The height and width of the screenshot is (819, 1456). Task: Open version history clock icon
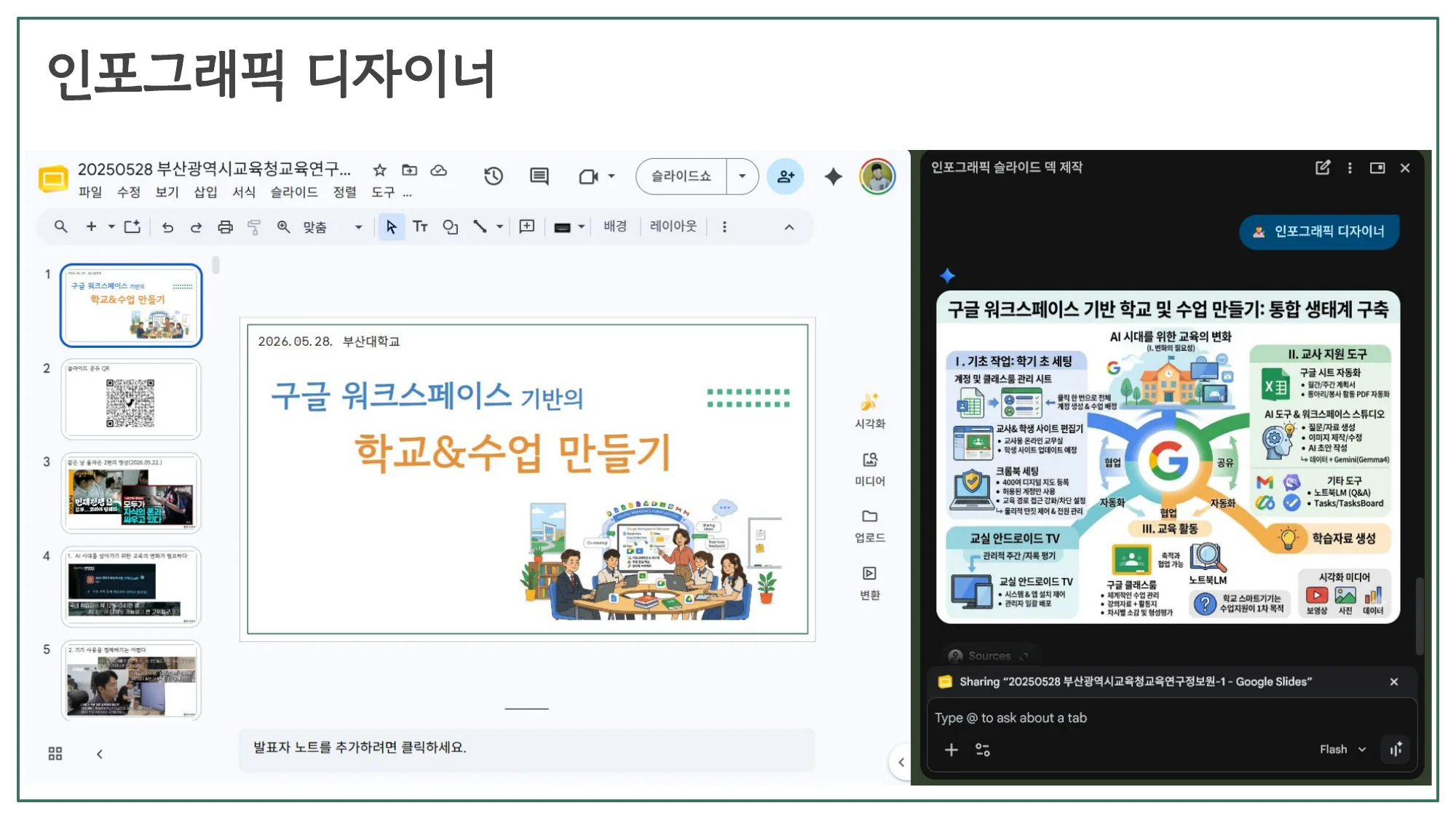(494, 176)
